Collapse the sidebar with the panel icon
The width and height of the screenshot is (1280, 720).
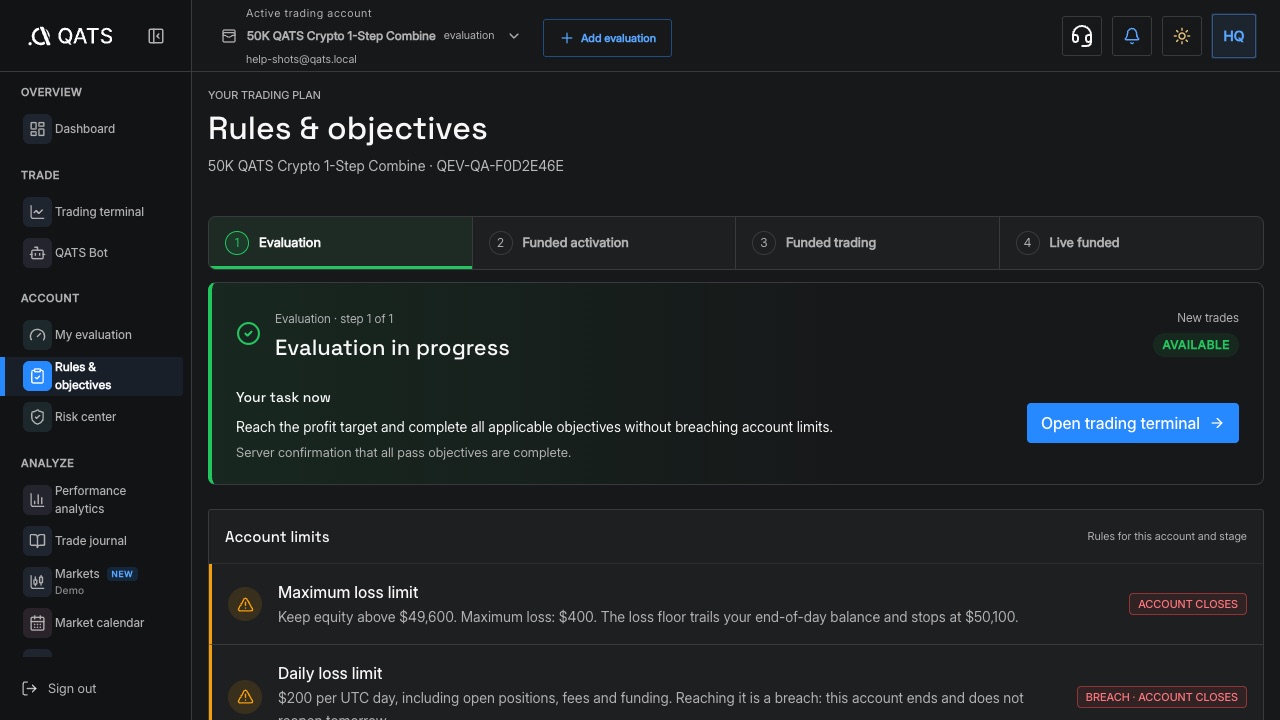(156, 36)
